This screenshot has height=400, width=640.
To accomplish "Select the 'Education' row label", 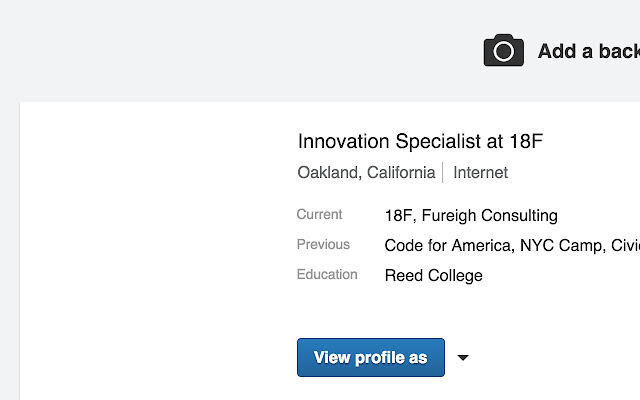I will (x=327, y=274).
